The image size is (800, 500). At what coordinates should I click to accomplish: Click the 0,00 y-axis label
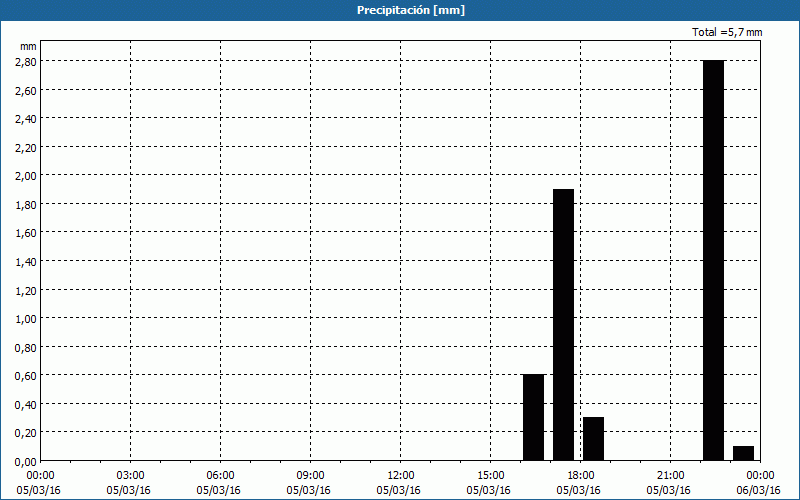(x=28, y=462)
